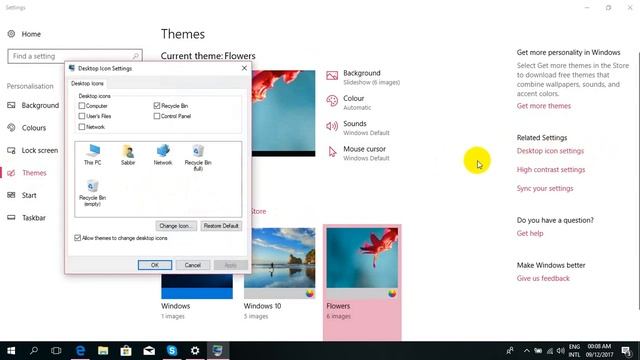Click the Change Icon button

pyautogui.click(x=176, y=226)
